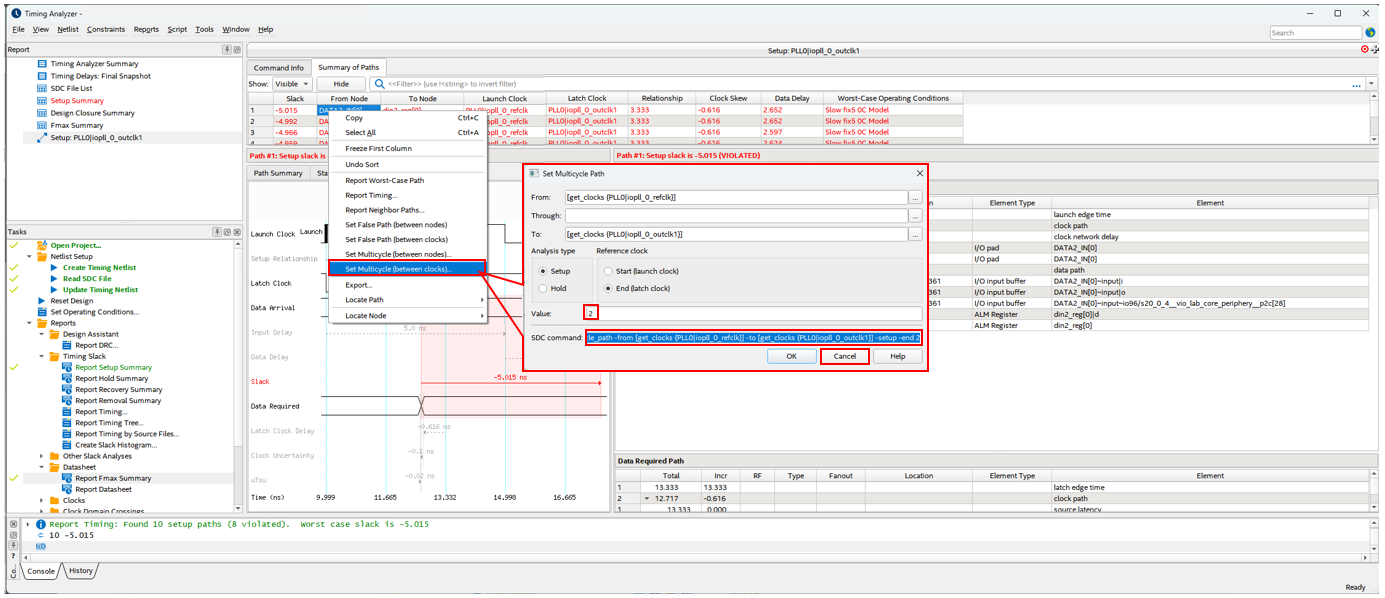The width and height of the screenshot is (1385, 598).
Task: Click the filter search magnifier icon
Action: 381,84
